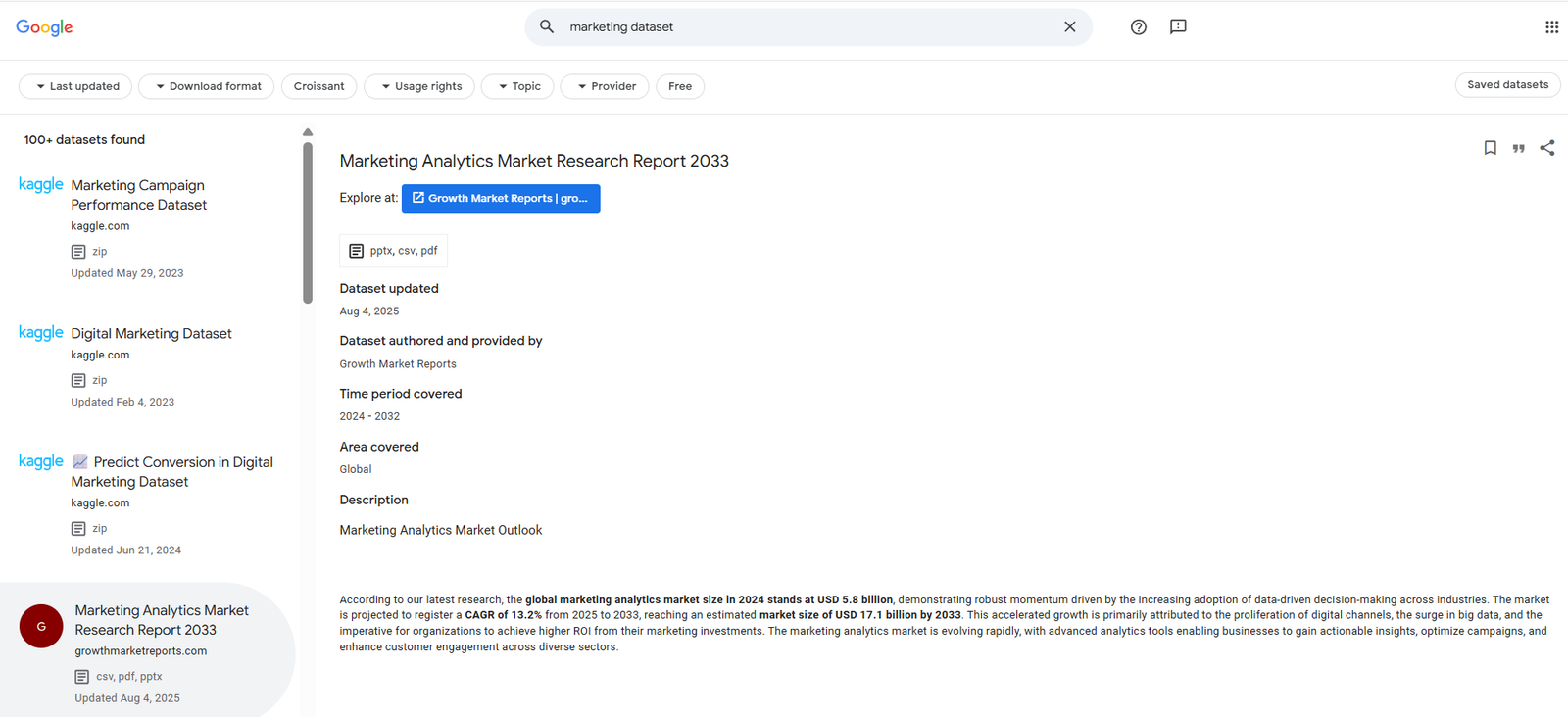Click the '100+ datasets found' text
The height and width of the screenshot is (717, 1568).
point(84,140)
